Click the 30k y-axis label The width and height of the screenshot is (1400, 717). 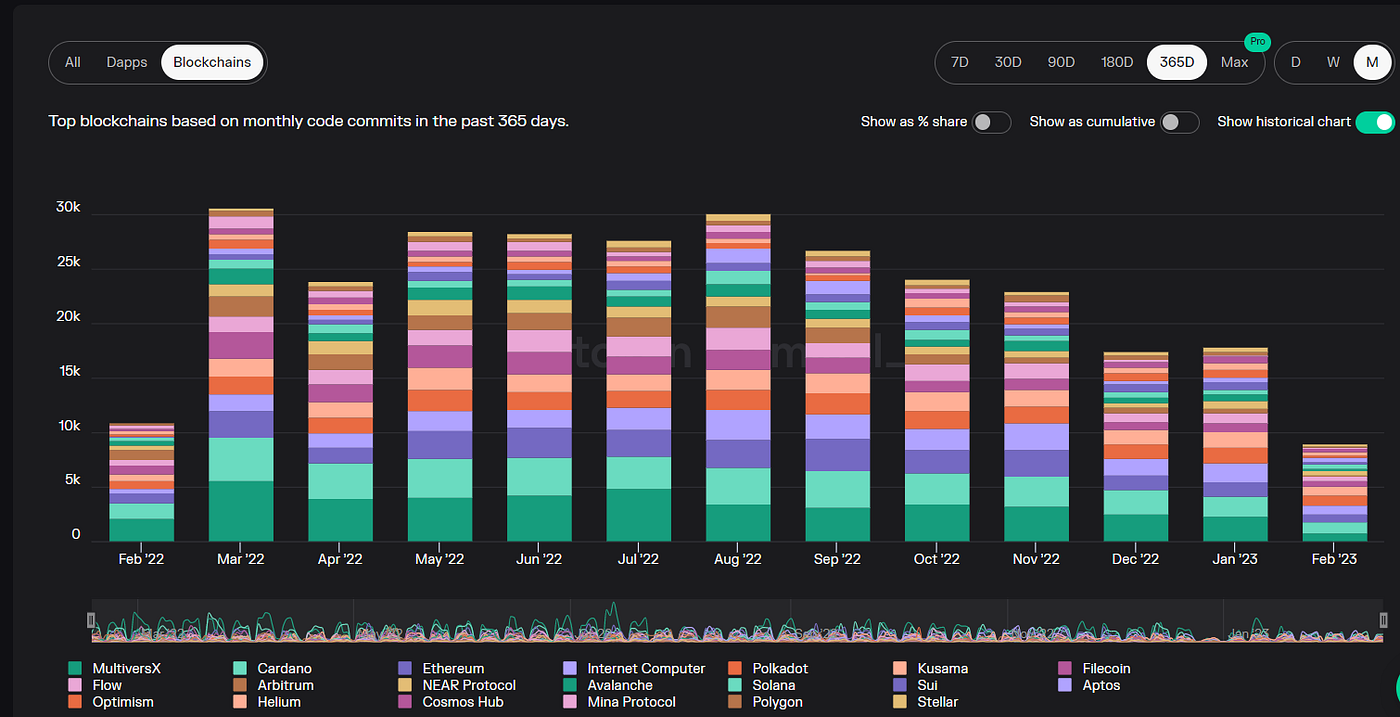tap(69, 208)
